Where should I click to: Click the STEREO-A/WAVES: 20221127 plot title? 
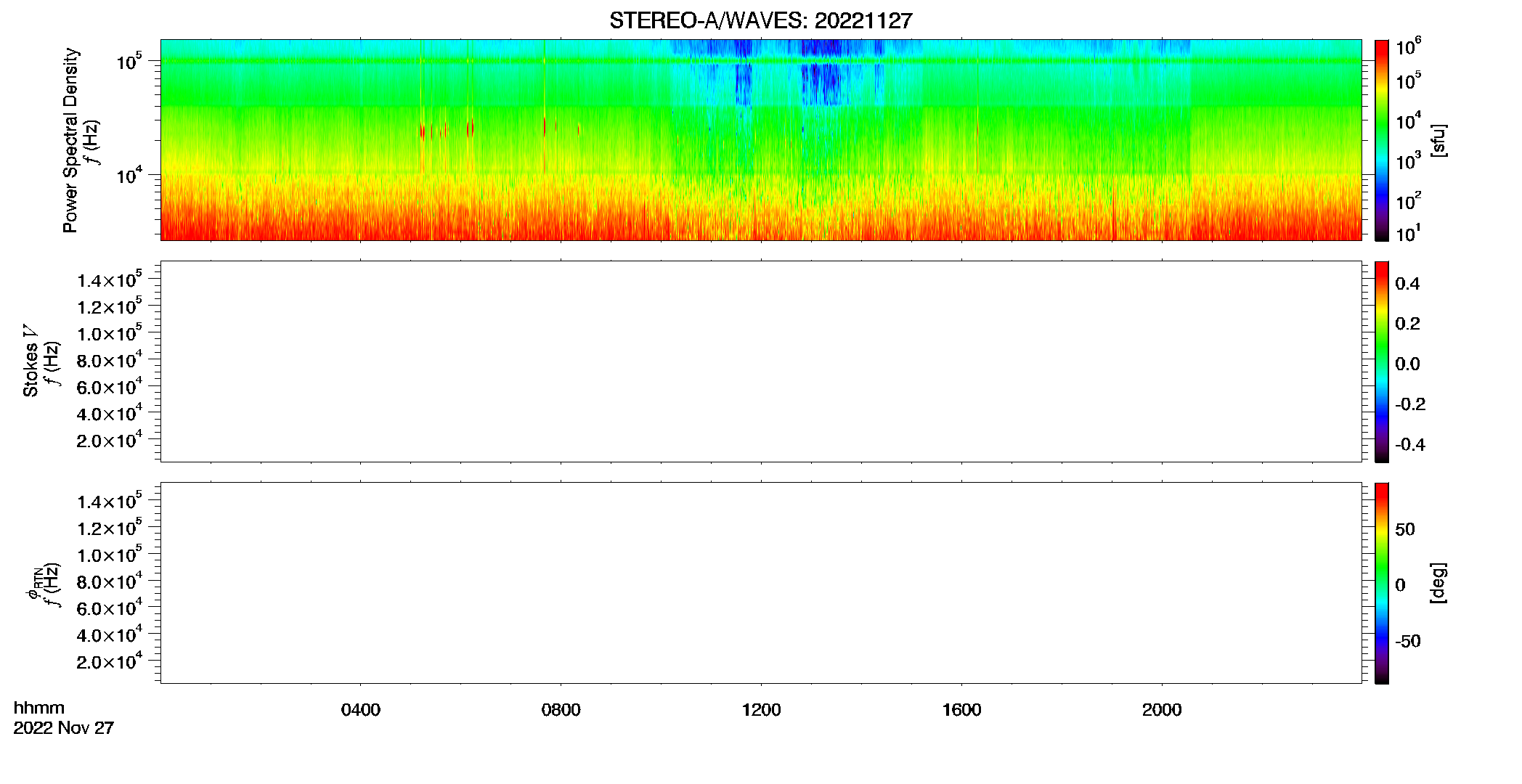pos(760,21)
